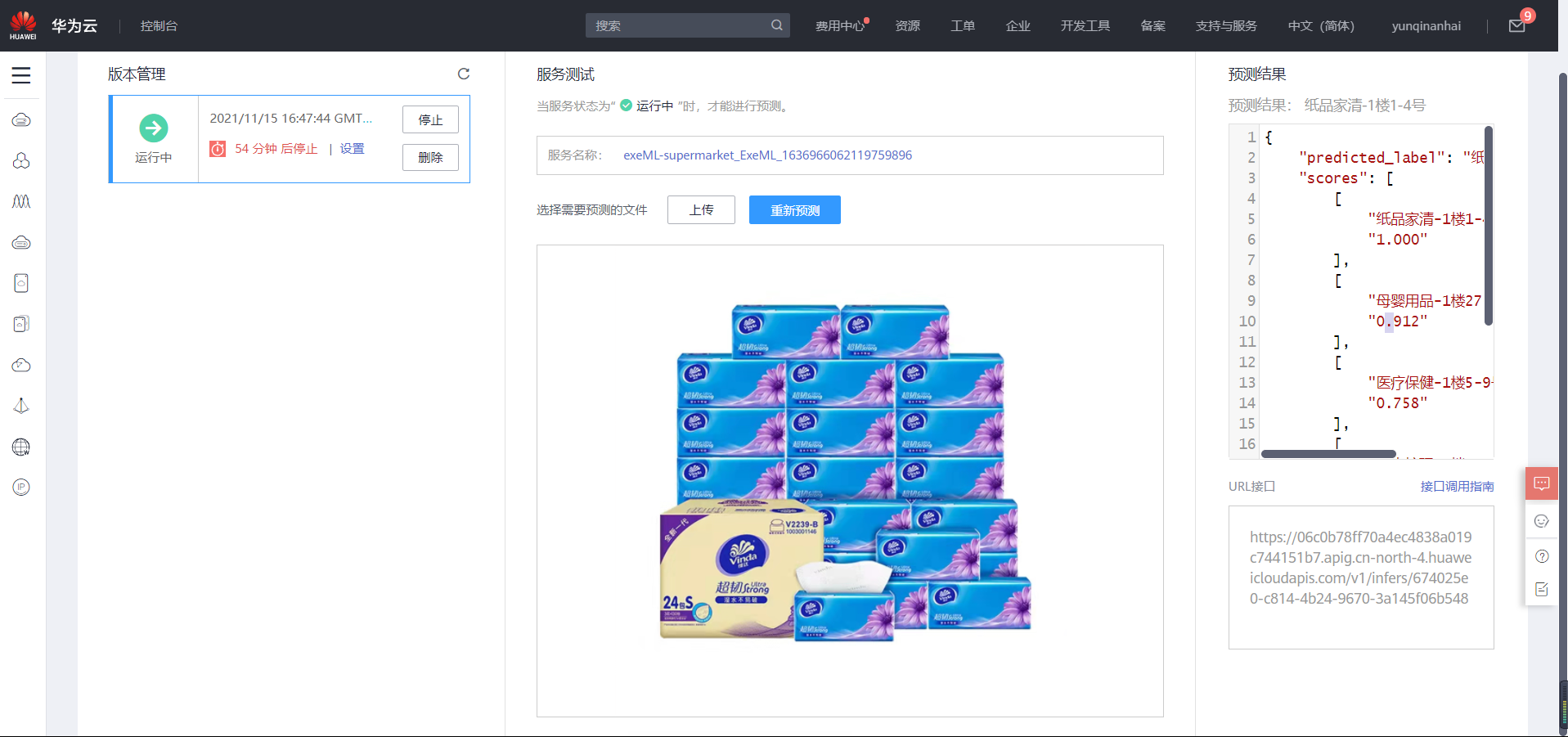Click the 运行中 label under the arrow icon

[x=154, y=157]
